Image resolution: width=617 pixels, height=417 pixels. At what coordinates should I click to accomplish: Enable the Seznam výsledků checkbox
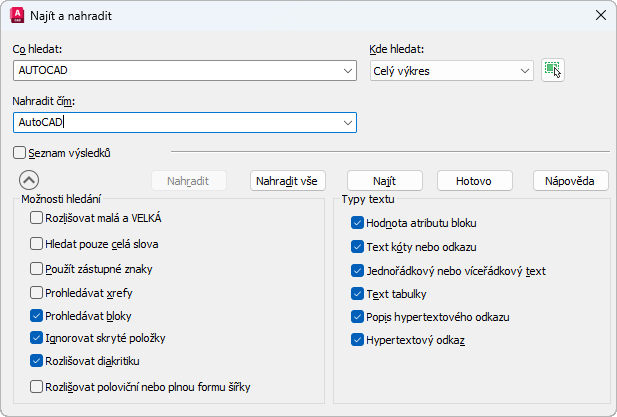[x=19, y=153]
